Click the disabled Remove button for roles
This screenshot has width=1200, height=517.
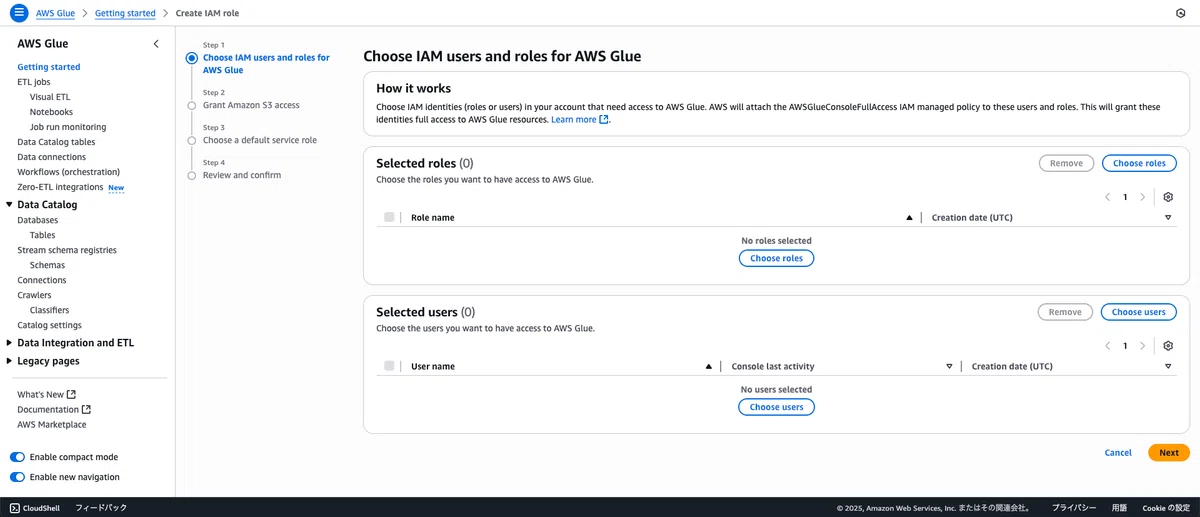(1066, 163)
